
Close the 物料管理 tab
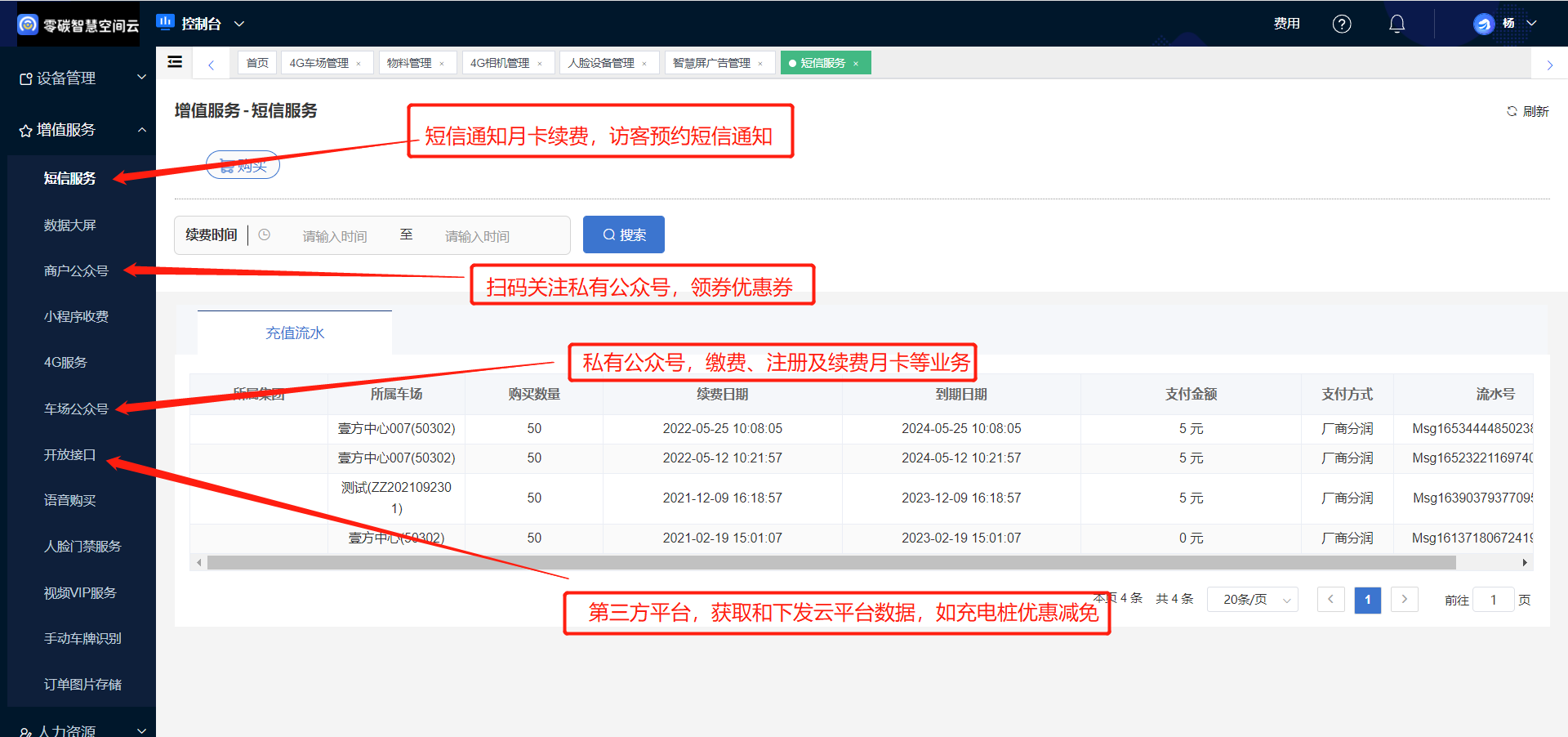[442, 64]
